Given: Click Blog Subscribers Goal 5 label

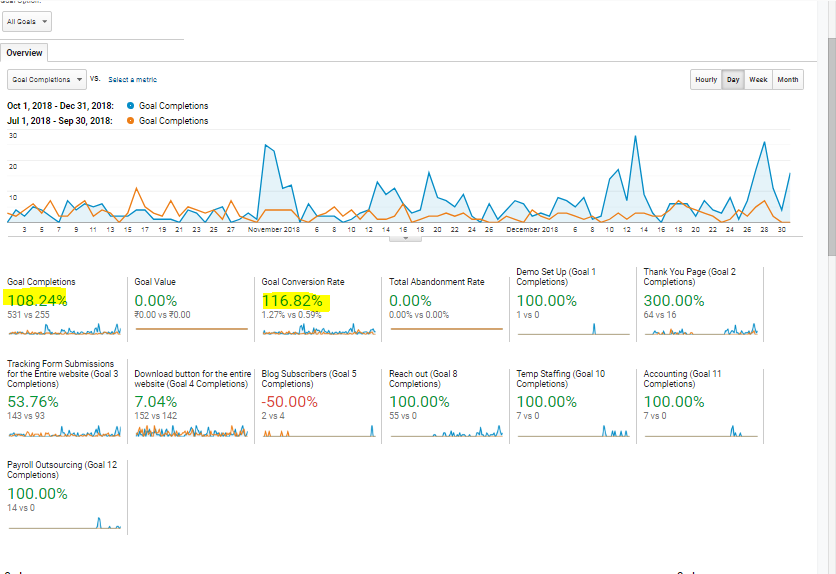Looking at the screenshot, I should coord(309,378).
